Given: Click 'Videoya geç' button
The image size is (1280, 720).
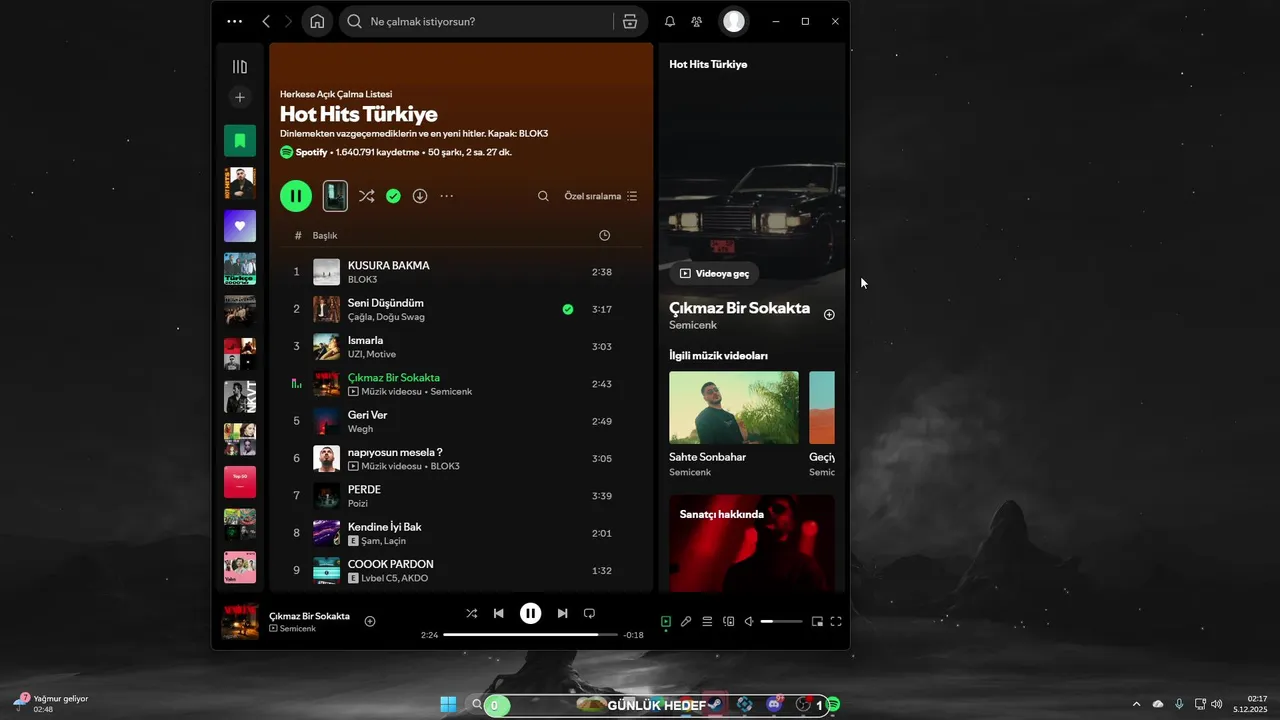Looking at the screenshot, I should (x=714, y=273).
